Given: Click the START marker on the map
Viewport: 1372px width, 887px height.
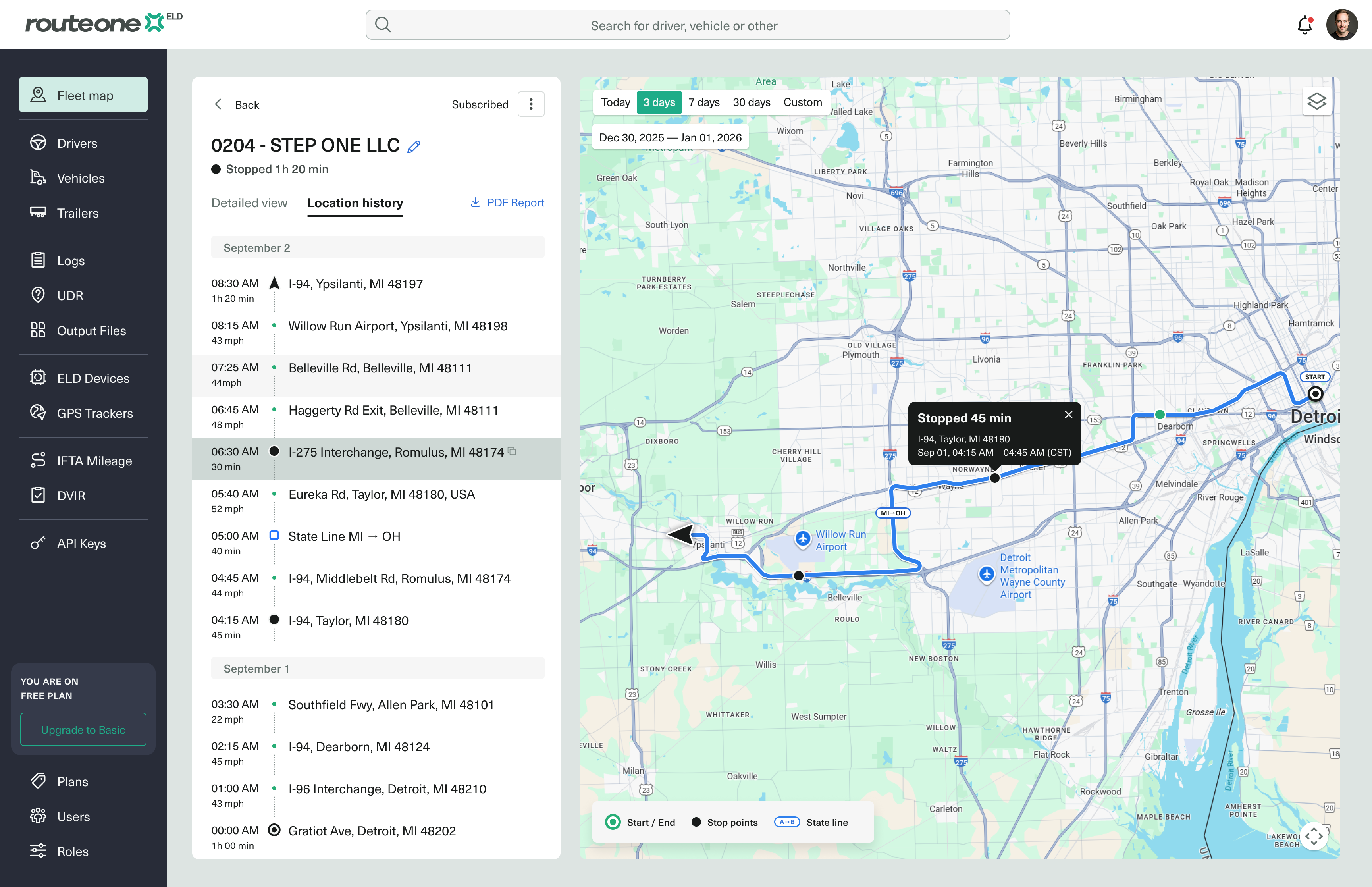Looking at the screenshot, I should (x=1316, y=394).
